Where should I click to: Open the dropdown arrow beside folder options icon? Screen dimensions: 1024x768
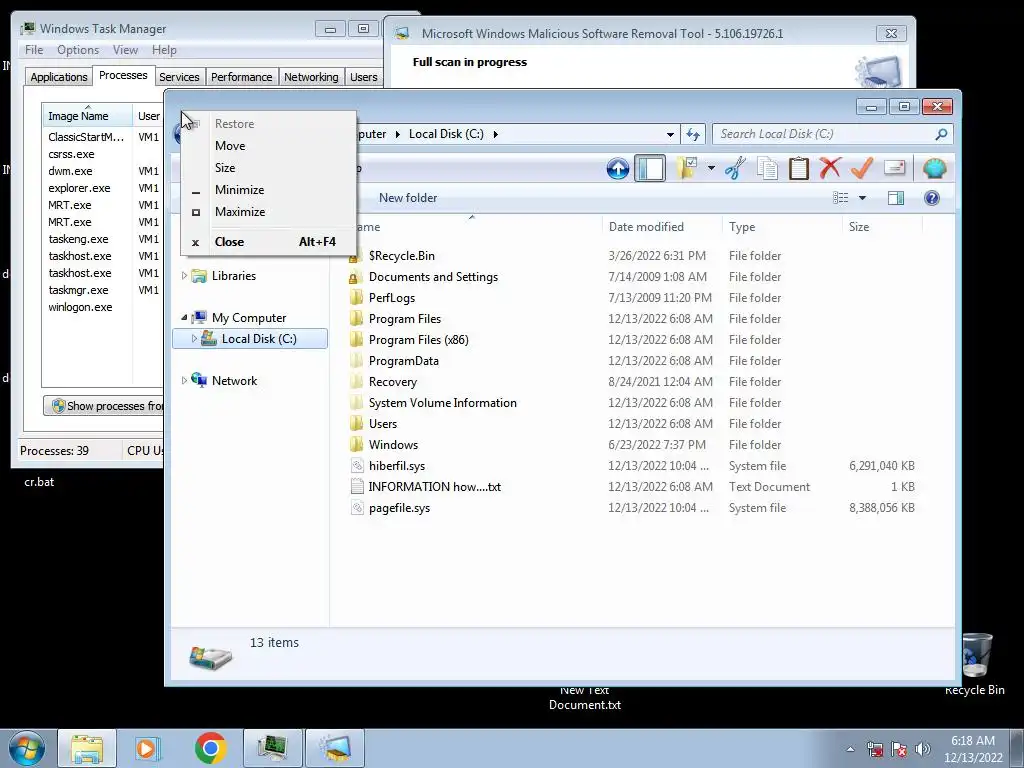711,168
